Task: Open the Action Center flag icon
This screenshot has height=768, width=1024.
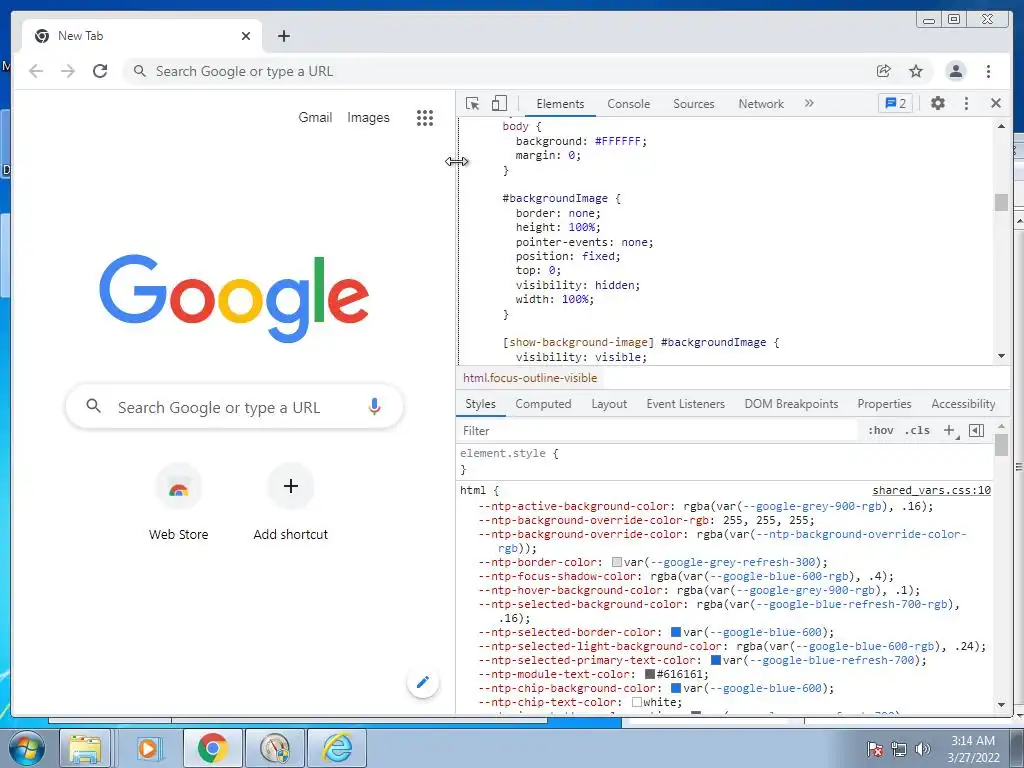Action: 875,749
